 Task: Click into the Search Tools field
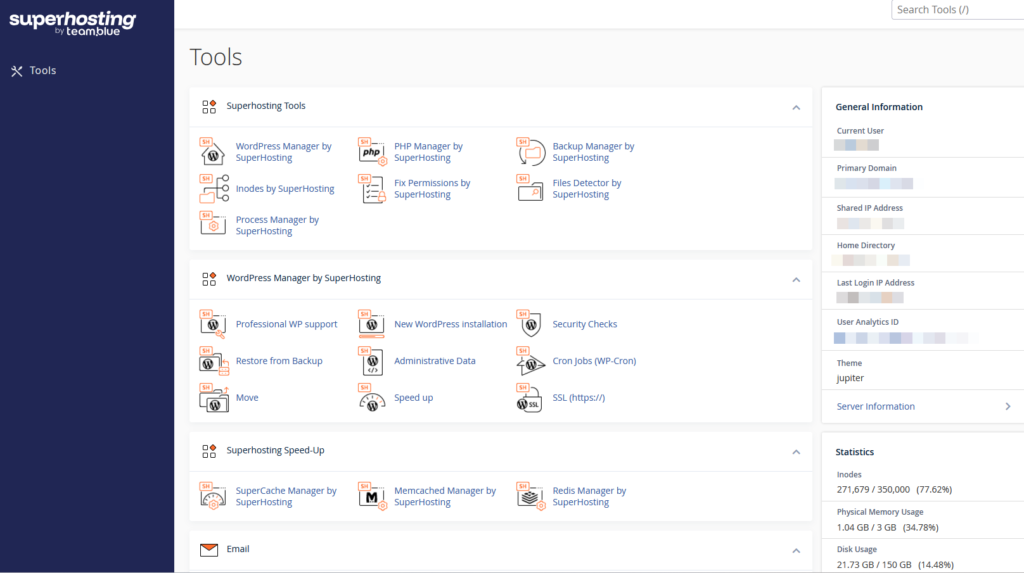coord(957,10)
